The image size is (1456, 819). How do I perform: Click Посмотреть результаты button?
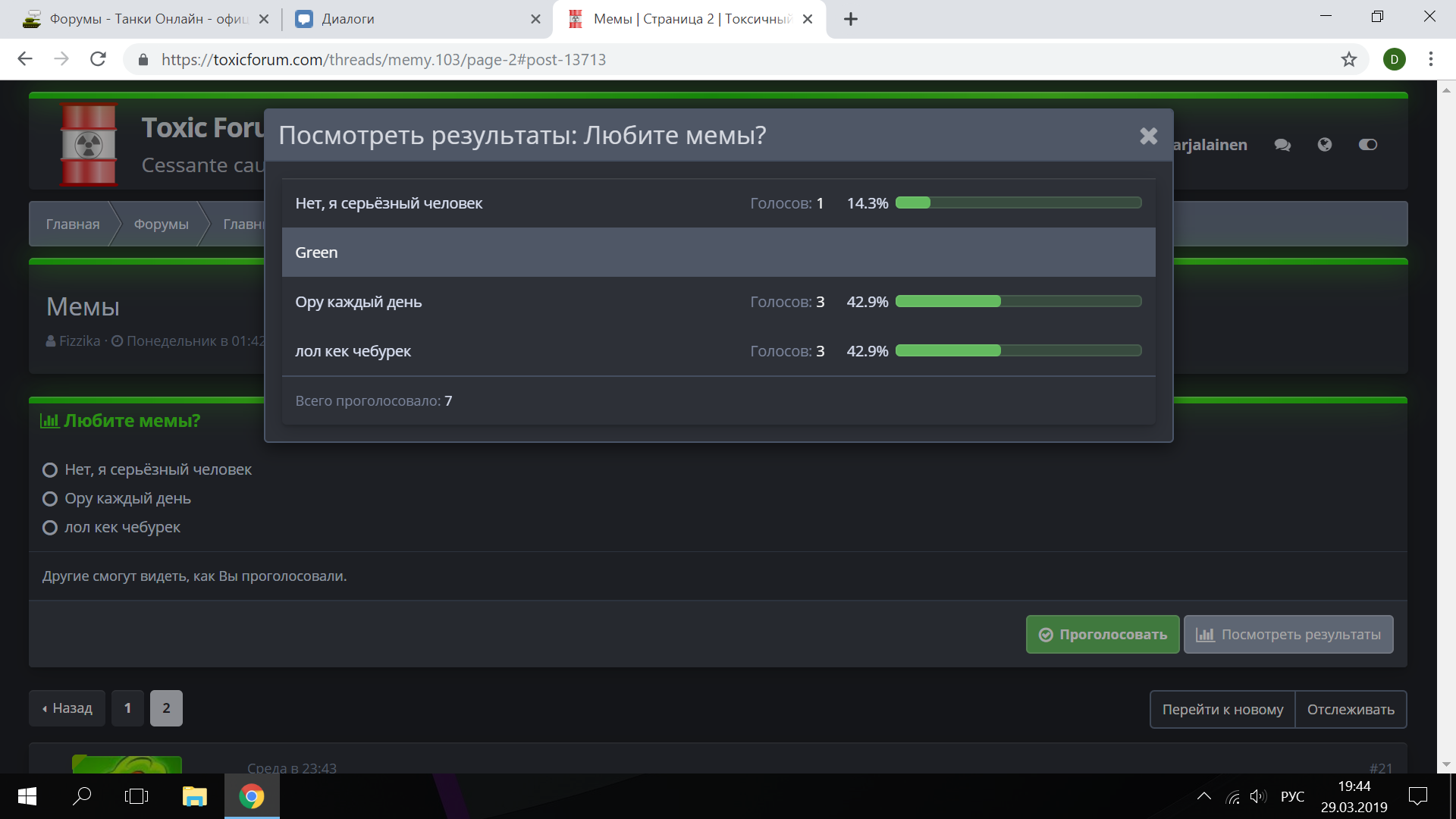tap(1288, 635)
